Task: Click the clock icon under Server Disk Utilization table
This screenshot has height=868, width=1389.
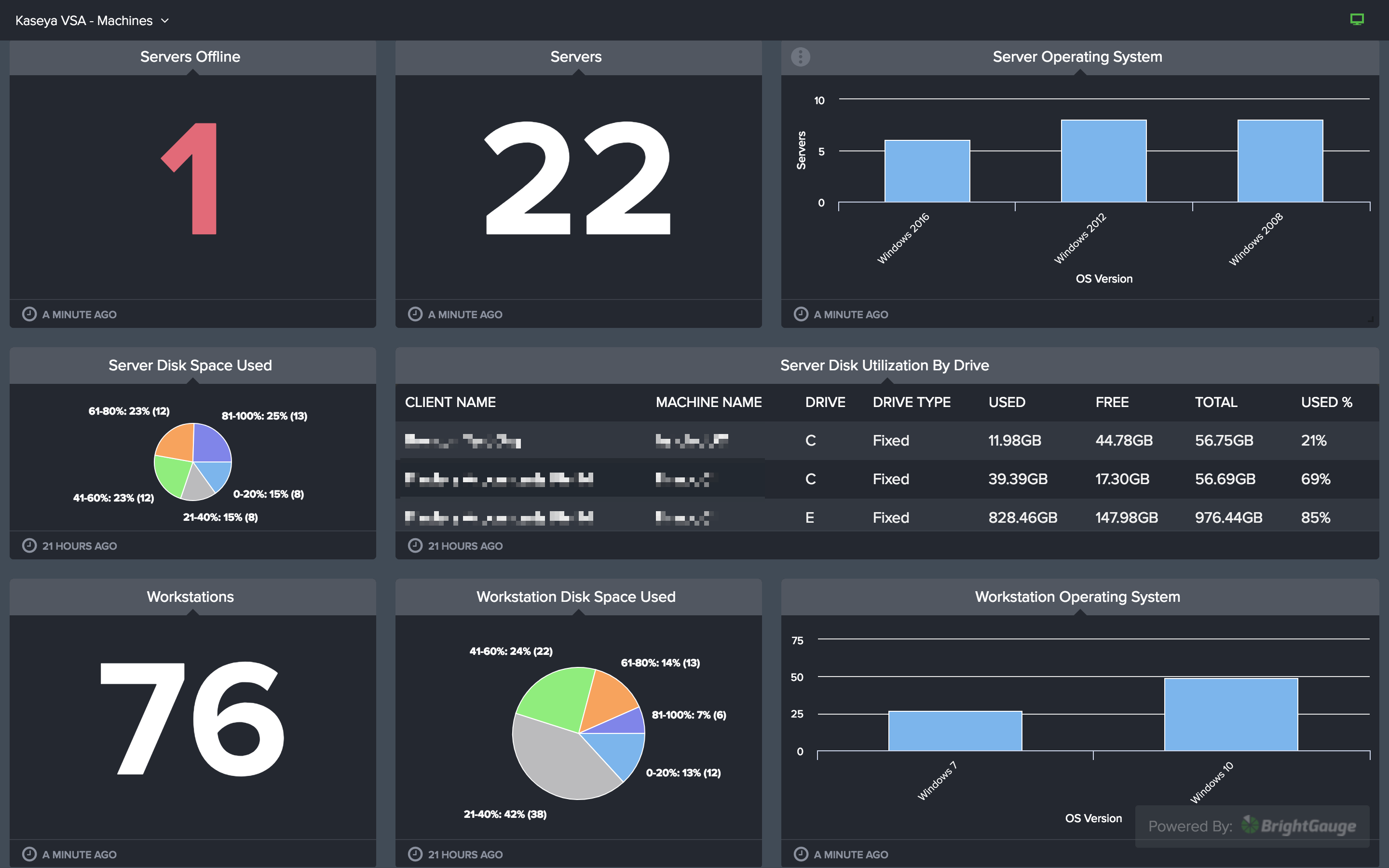Action: pos(415,545)
